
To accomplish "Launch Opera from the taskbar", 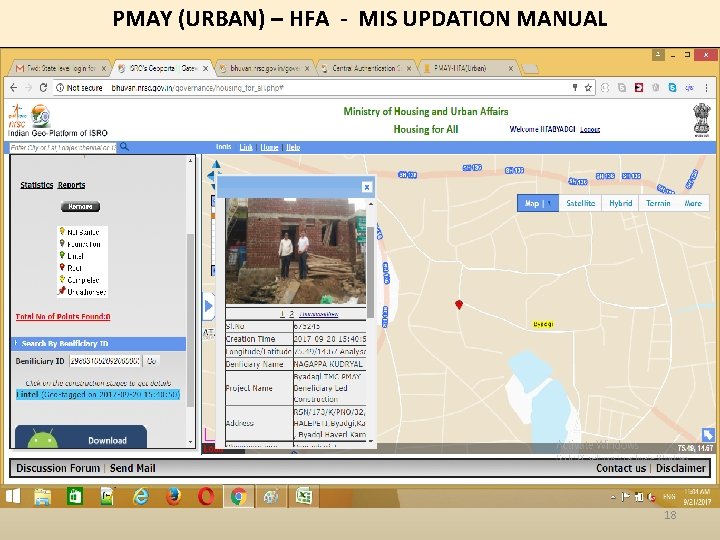I will (x=206, y=496).
